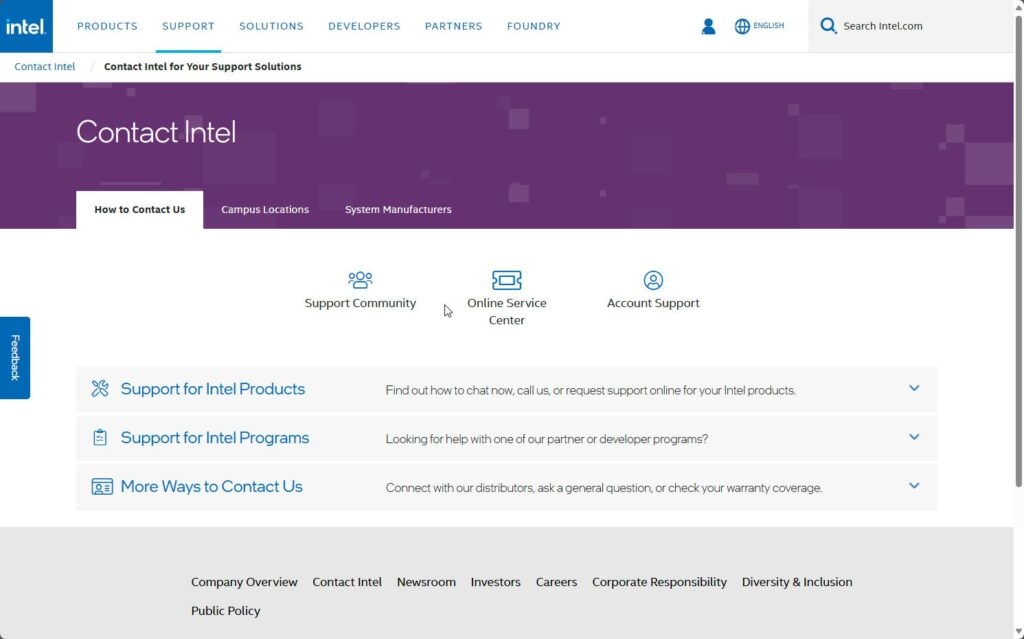Click the clipboard icon beside Support for Intel Programs
This screenshot has width=1024, height=639.
(100, 437)
